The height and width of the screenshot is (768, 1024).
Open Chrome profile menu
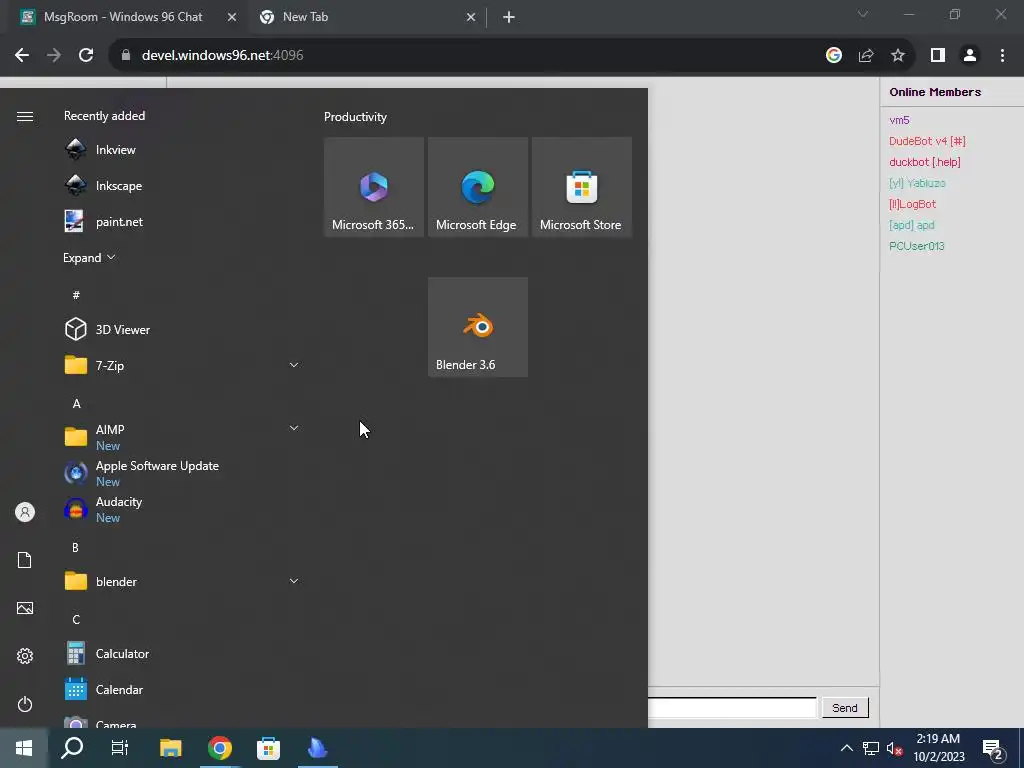(970, 55)
